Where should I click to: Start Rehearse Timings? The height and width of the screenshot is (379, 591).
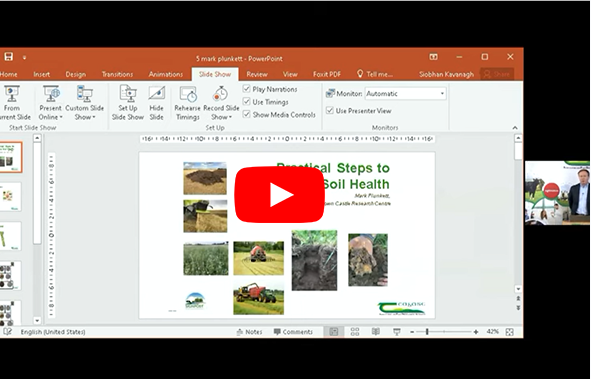187,103
